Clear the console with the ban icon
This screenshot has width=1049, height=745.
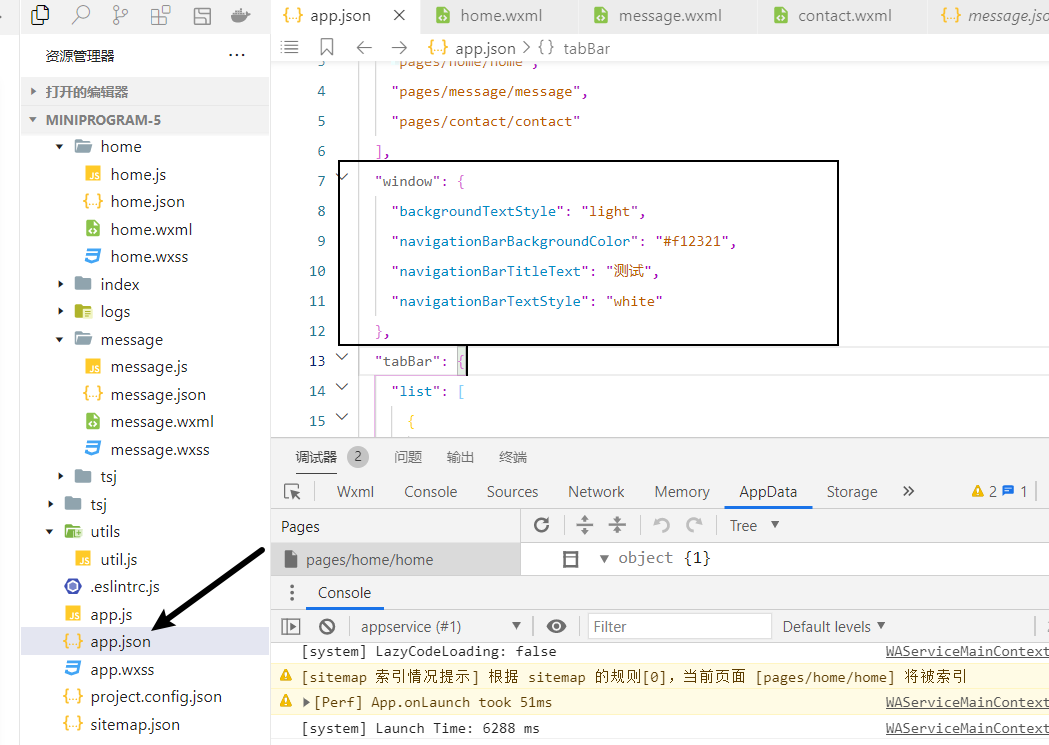pyautogui.click(x=327, y=627)
